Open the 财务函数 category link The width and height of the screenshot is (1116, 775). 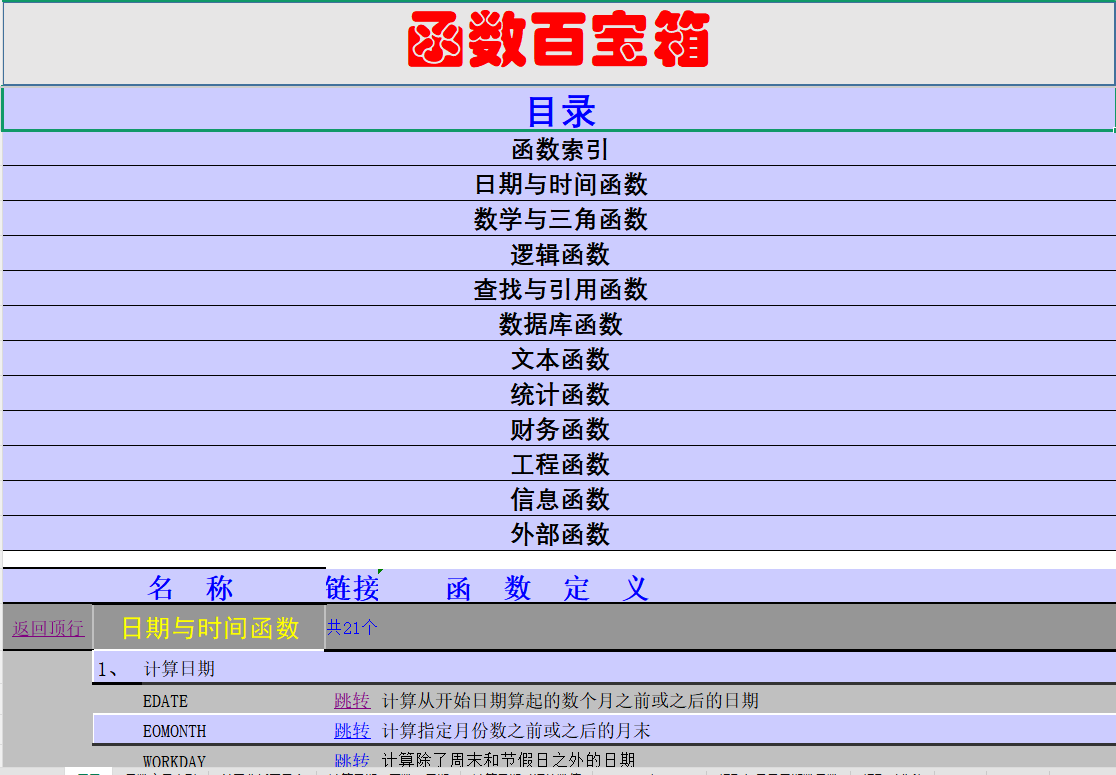(x=558, y=429)
